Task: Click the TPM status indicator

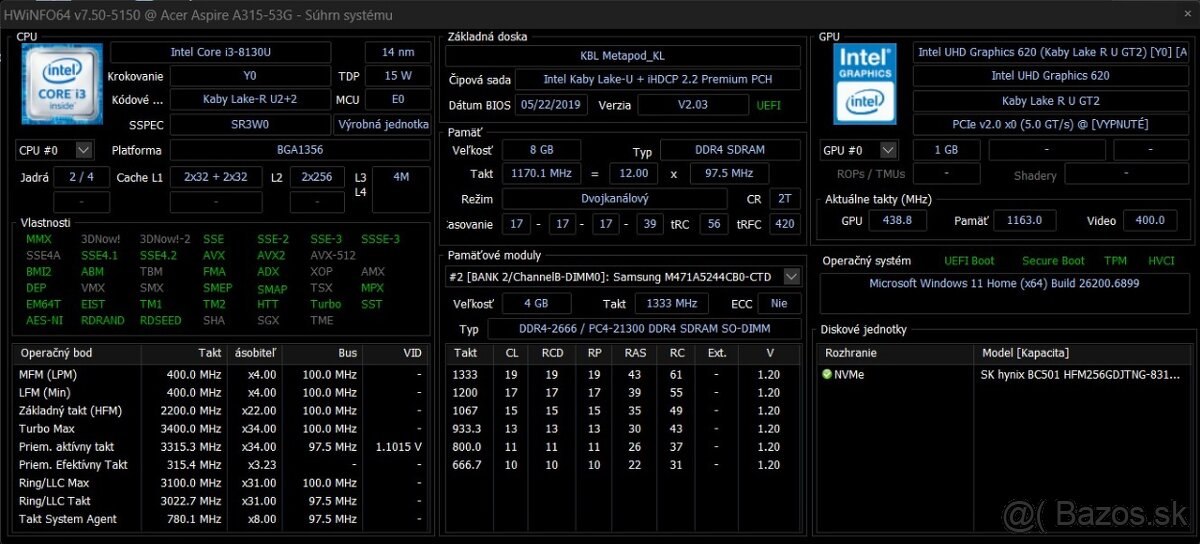Action: 1115,261
